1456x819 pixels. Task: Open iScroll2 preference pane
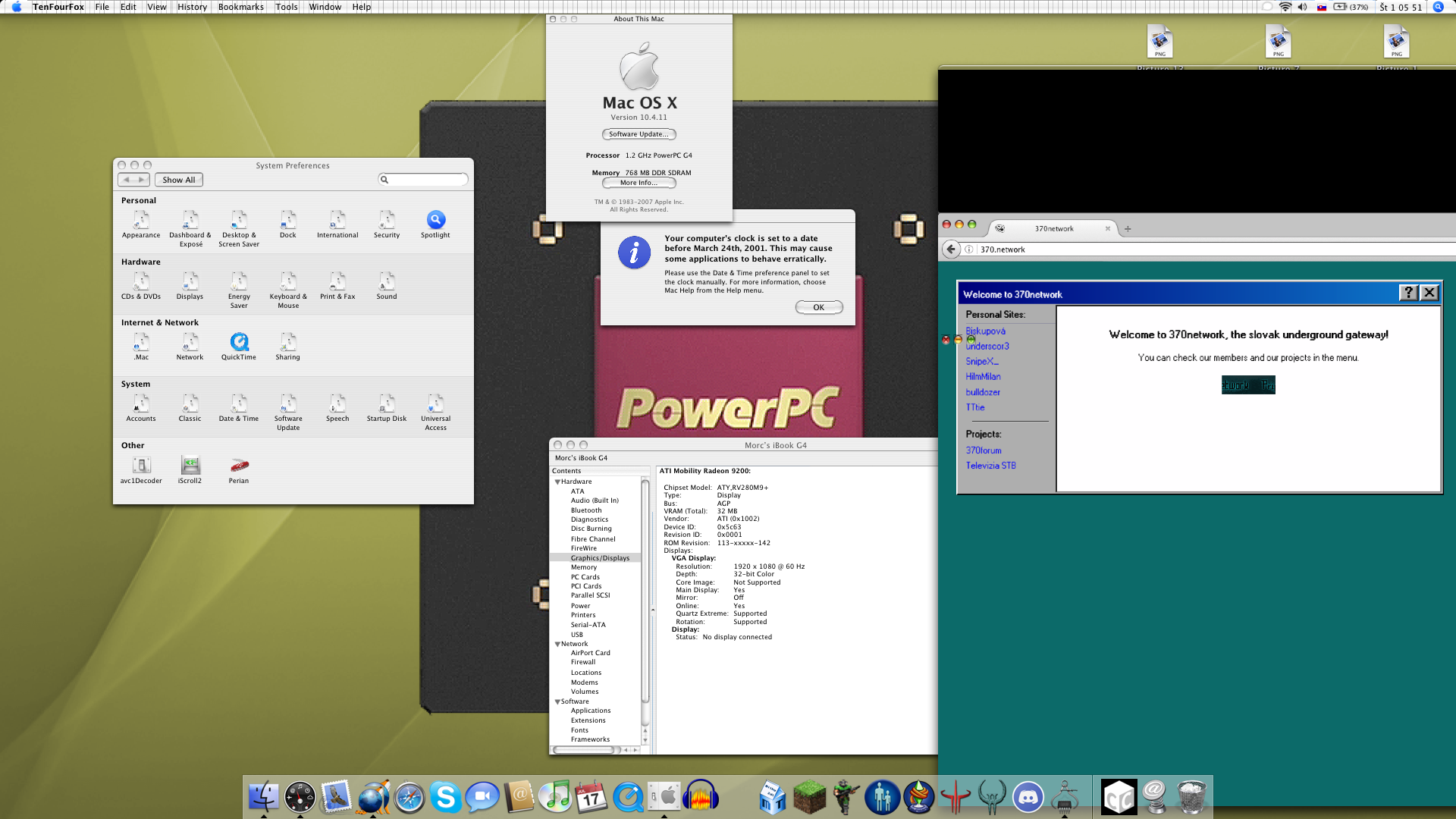pos(190,470)
